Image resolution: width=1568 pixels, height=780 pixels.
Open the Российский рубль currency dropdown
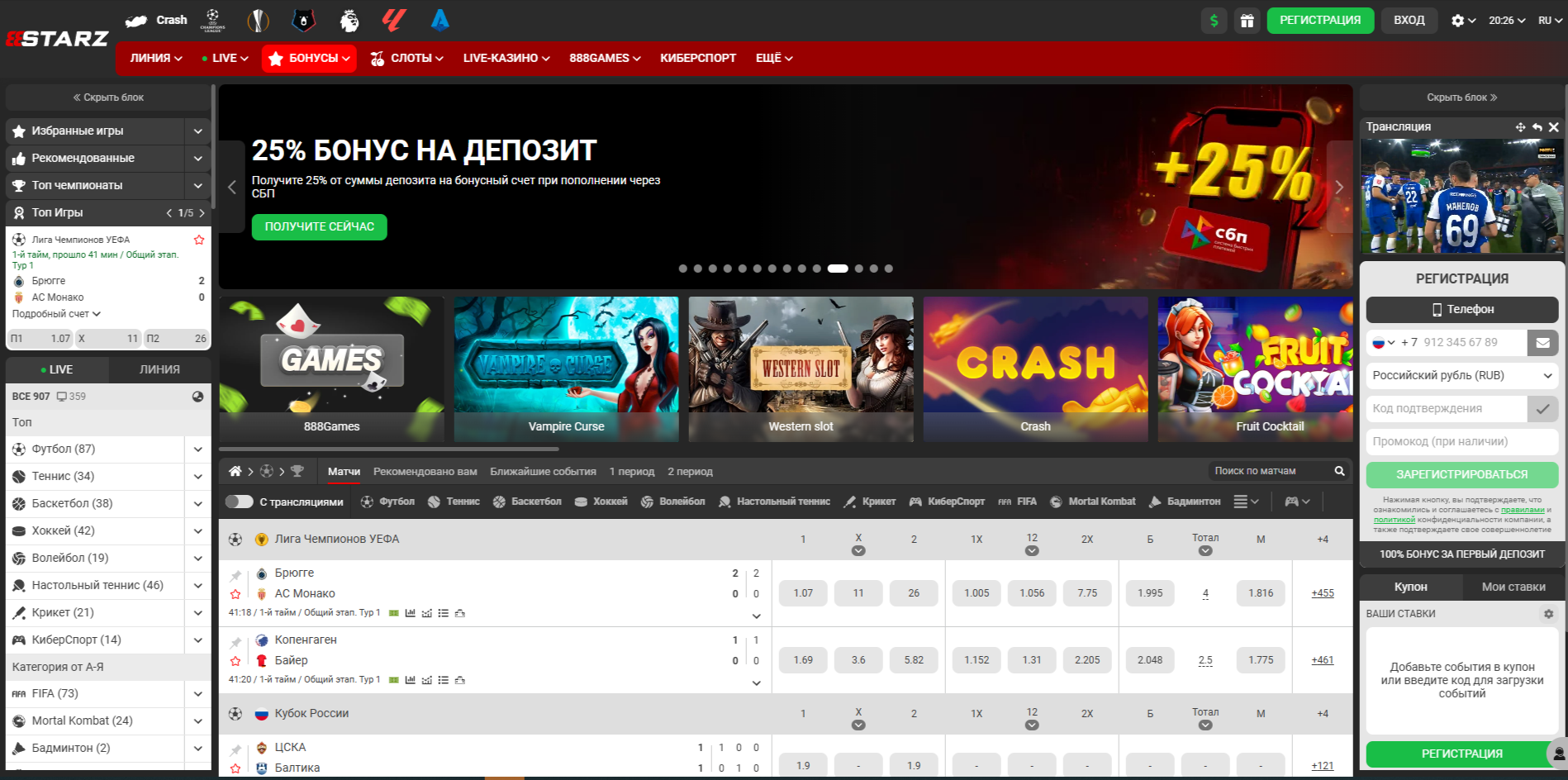click(x=1461, y=375)
